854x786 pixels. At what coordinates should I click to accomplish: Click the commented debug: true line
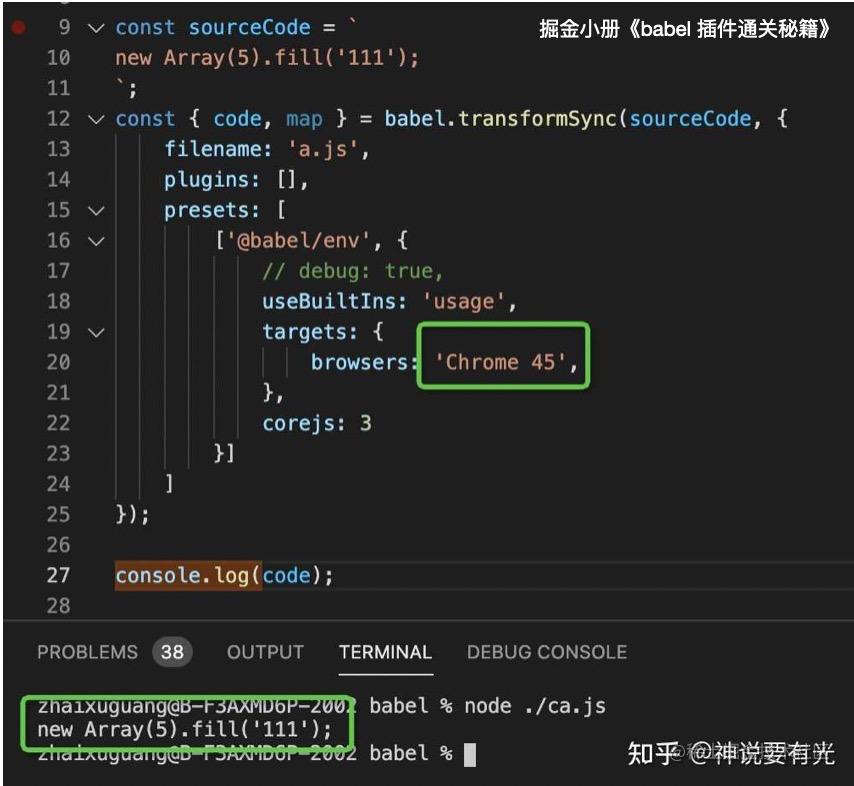(352, 271)
